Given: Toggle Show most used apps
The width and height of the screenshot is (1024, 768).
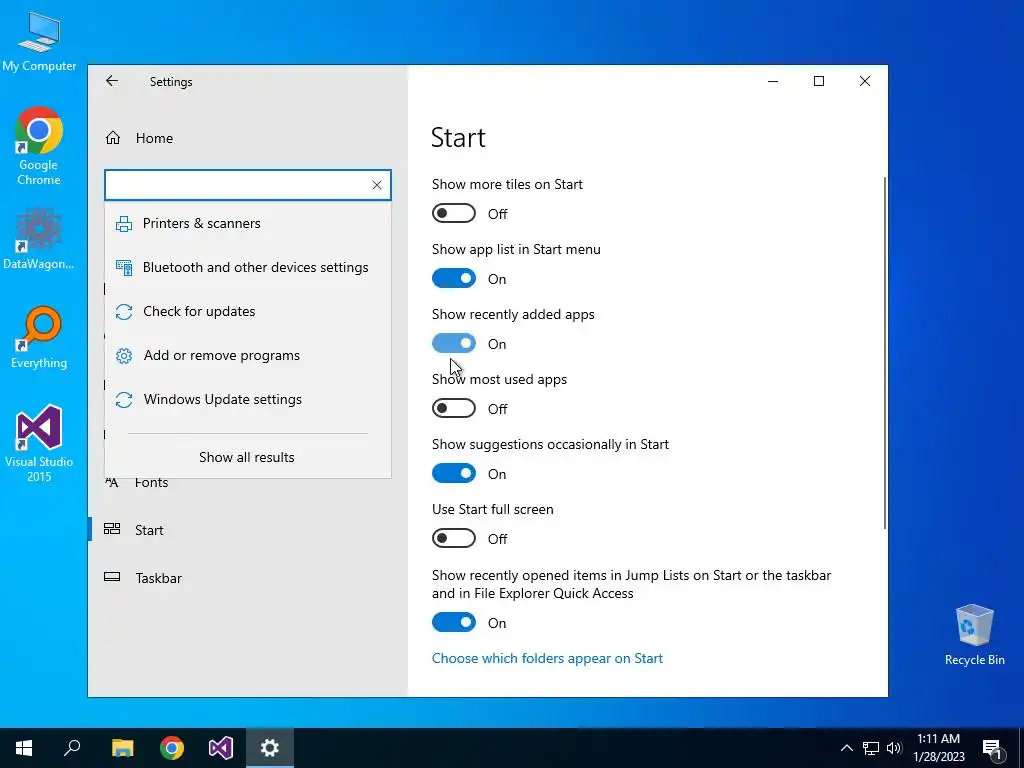Looking at the screenshot, I should tap(454, 409).
